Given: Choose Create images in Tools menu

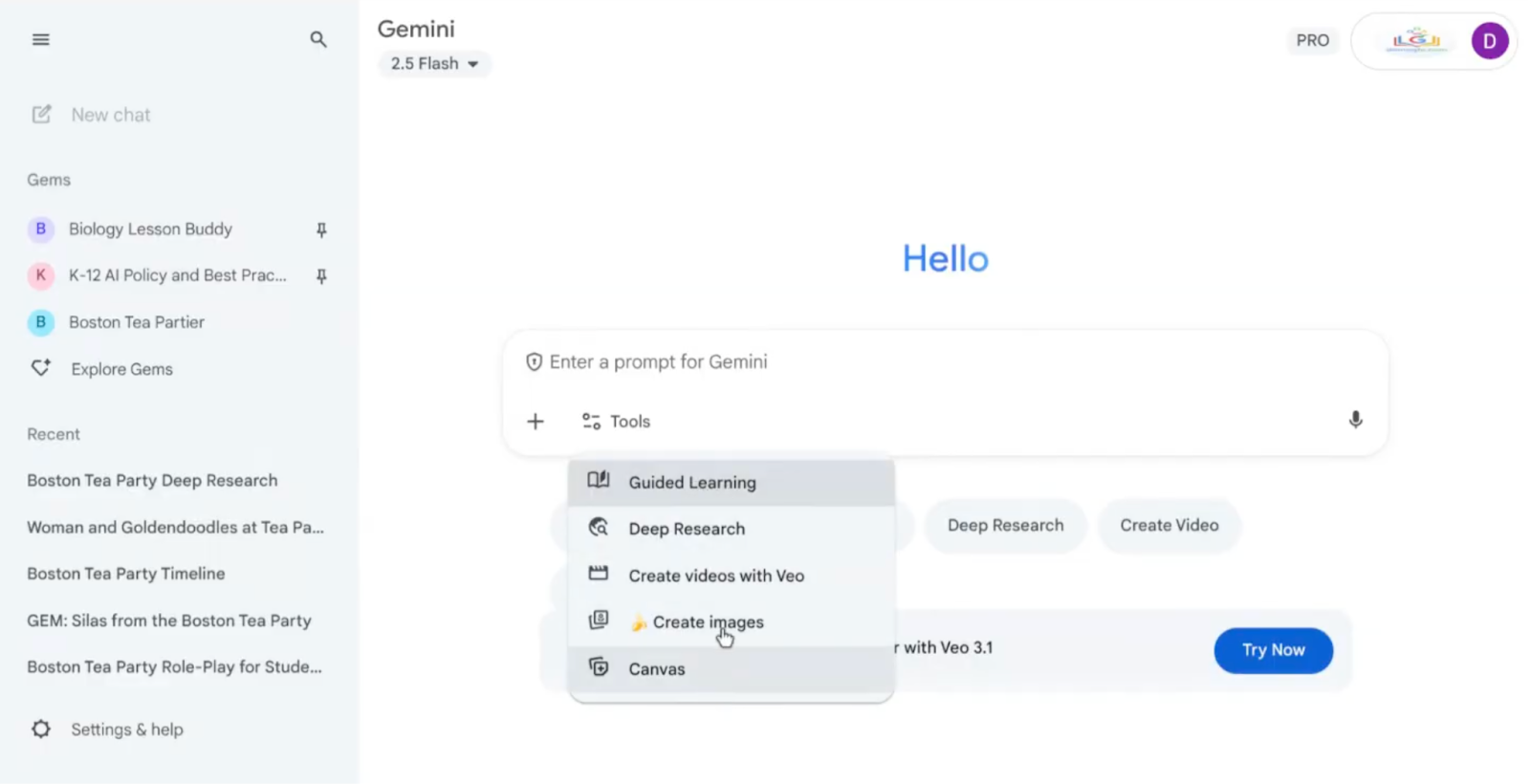Looking at the screenshot, I should [708, 622].
